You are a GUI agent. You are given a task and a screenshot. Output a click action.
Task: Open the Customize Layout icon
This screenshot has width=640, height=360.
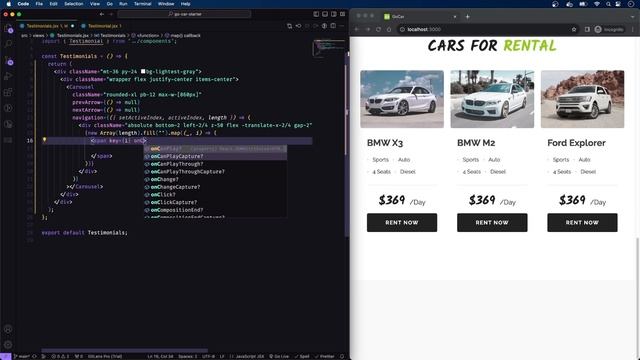(342, 14)
